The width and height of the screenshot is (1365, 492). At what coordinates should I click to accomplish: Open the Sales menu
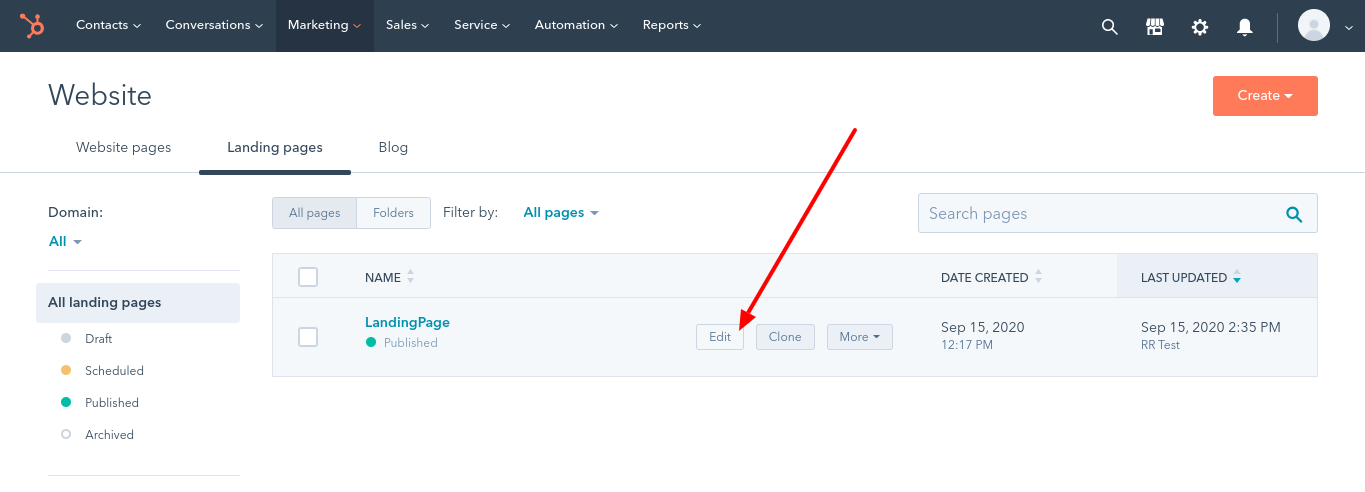[x=407, y=25]
